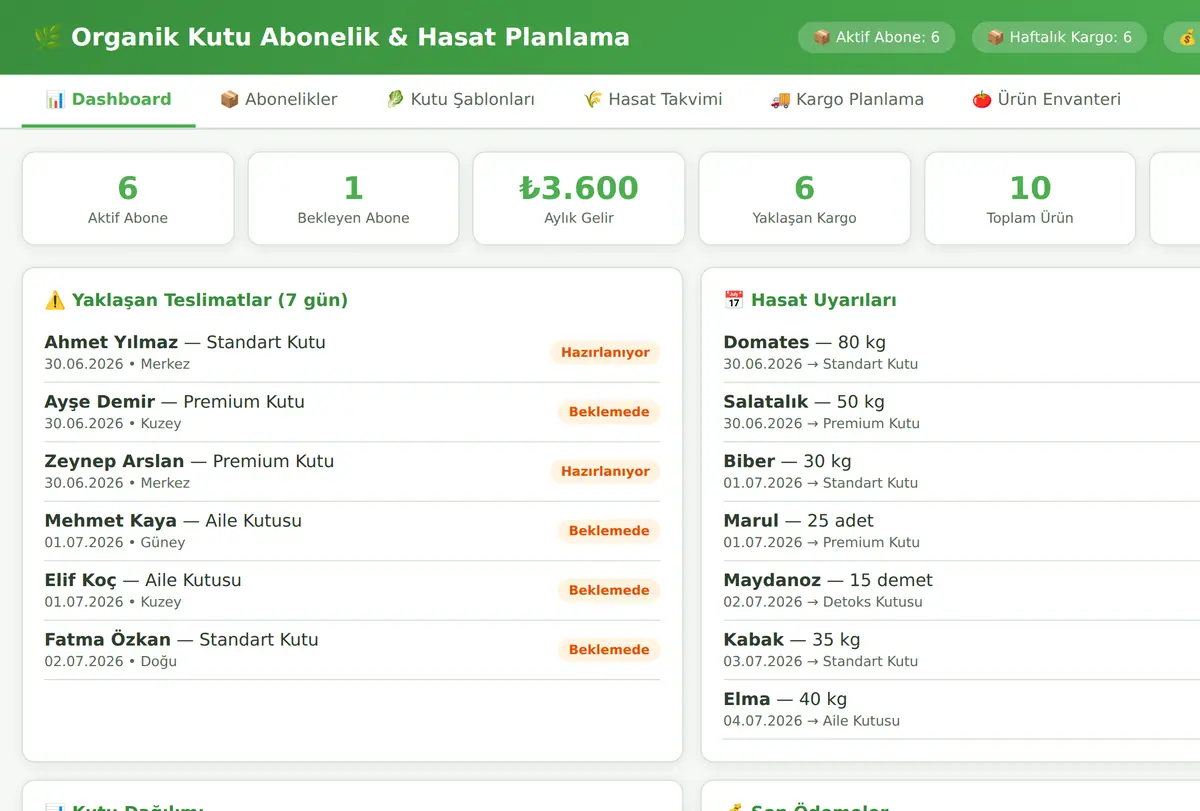Click the Haftalık Kargo: 6 header badge
This screenshot has width=1200, height=811.
pyautogui.click(x=1059, y=37)
